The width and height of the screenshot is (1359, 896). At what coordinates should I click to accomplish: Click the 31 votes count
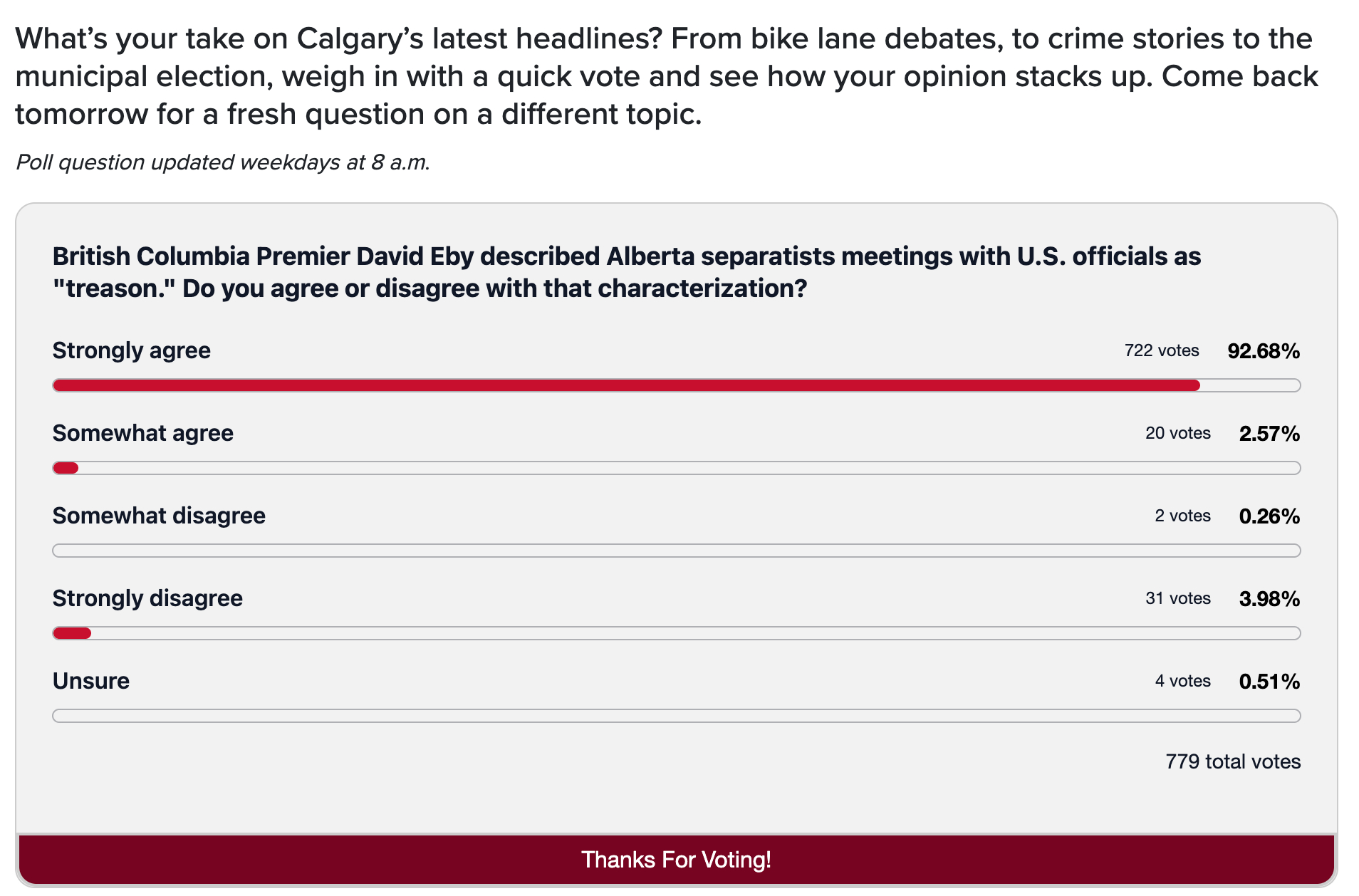click(1177, 598)
